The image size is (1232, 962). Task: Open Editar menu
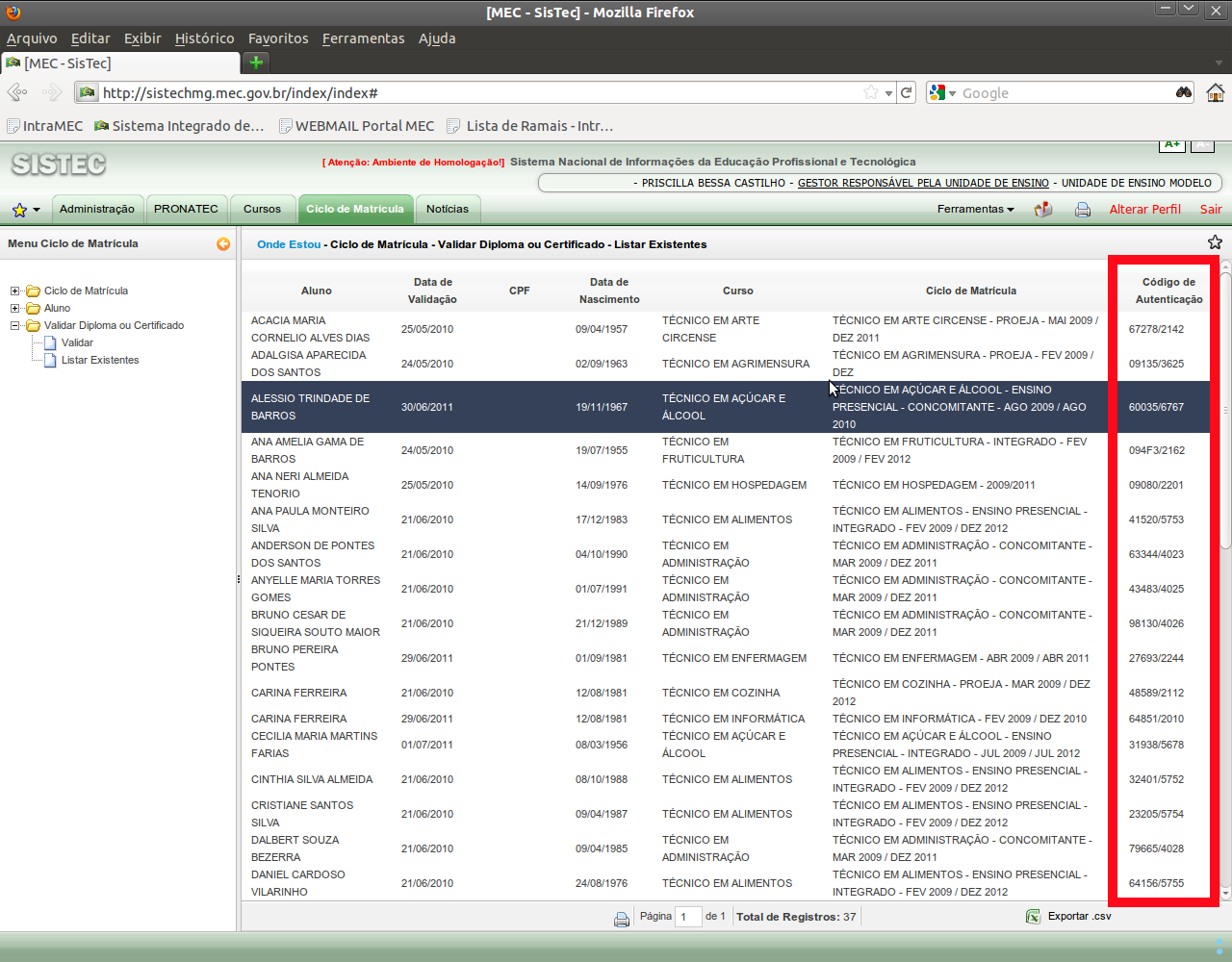[90, 38]
